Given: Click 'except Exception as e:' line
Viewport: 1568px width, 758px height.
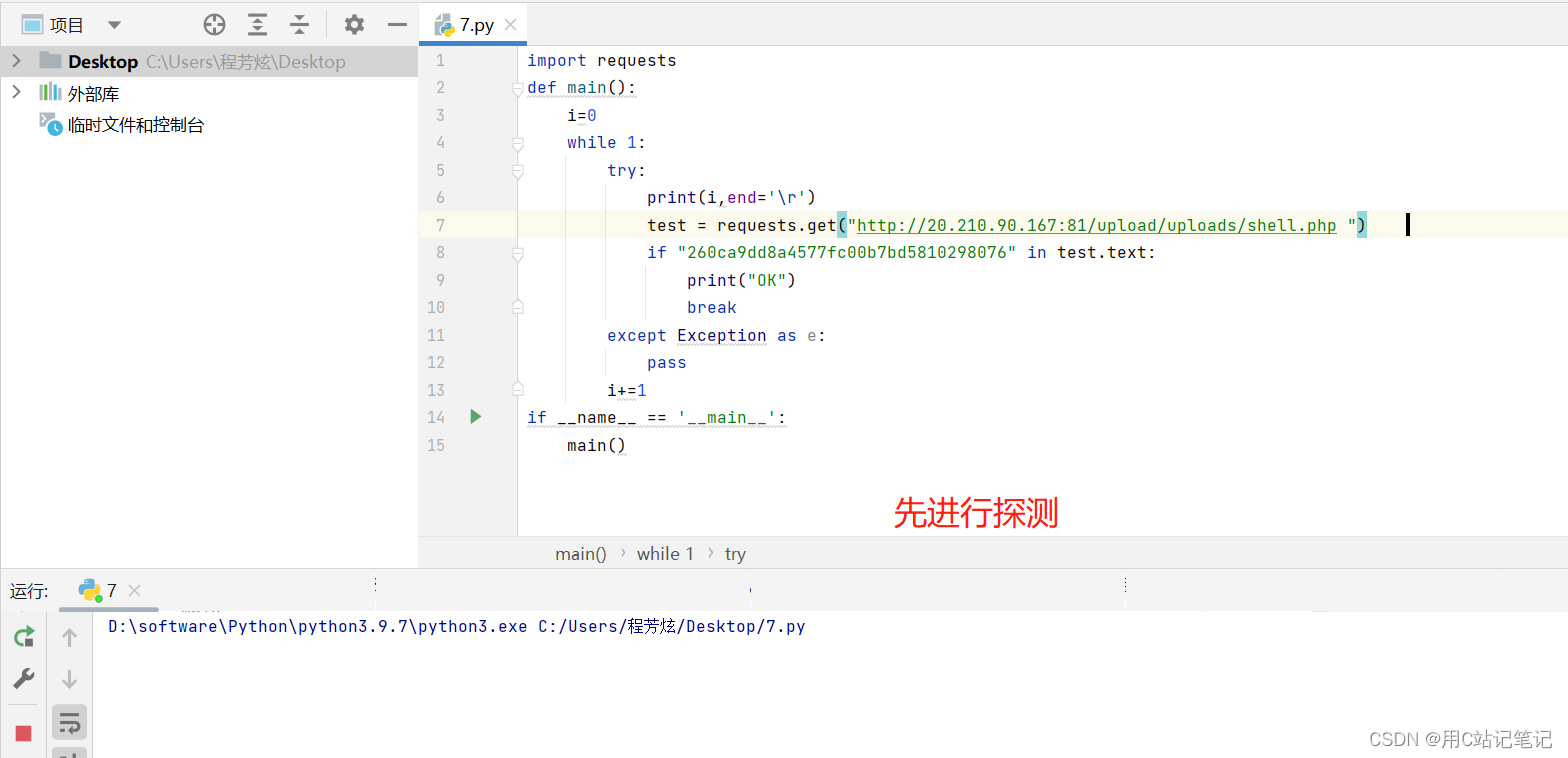Looking at the screenshot, I should (x=717, y=335).
